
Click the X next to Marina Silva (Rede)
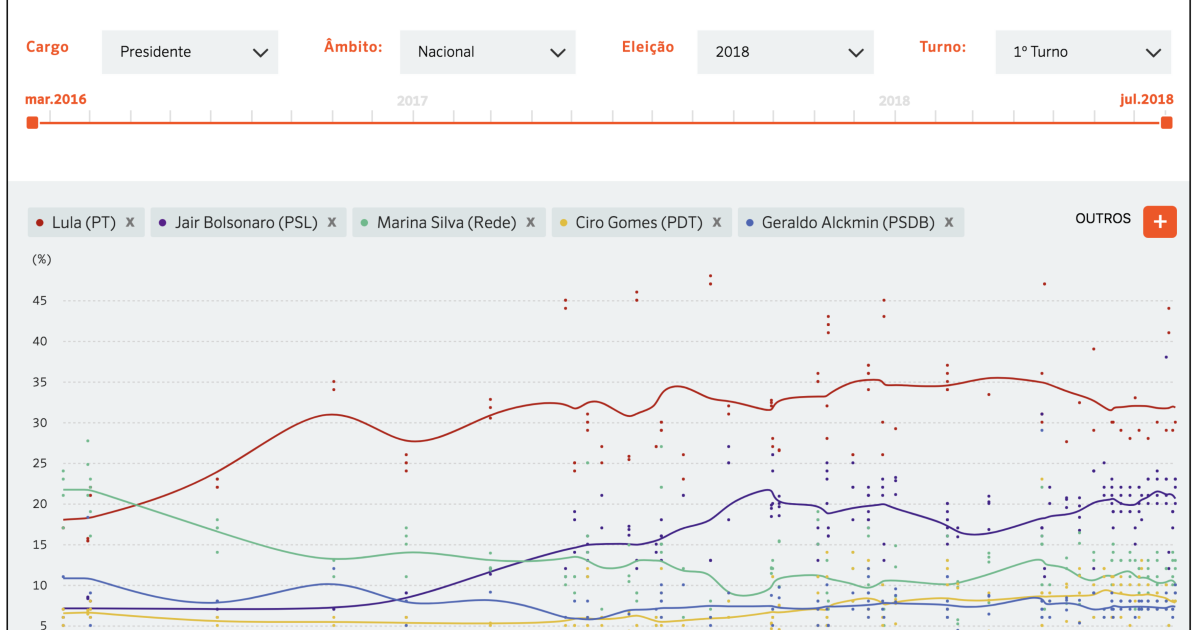click(531, 222)
